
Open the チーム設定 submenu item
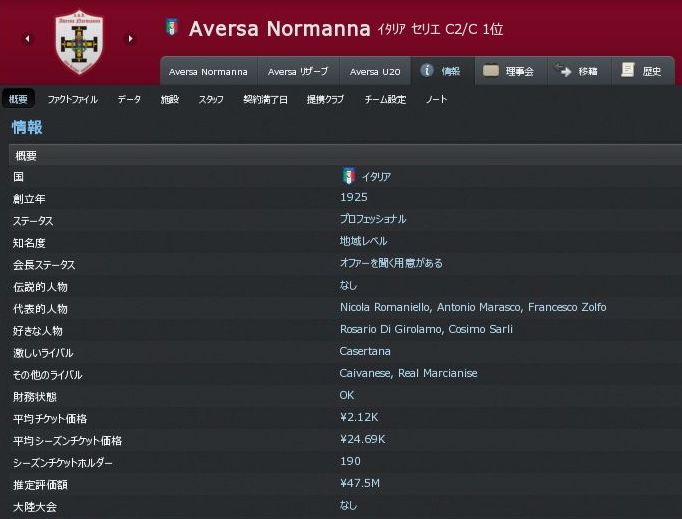(x=385, y=99)
